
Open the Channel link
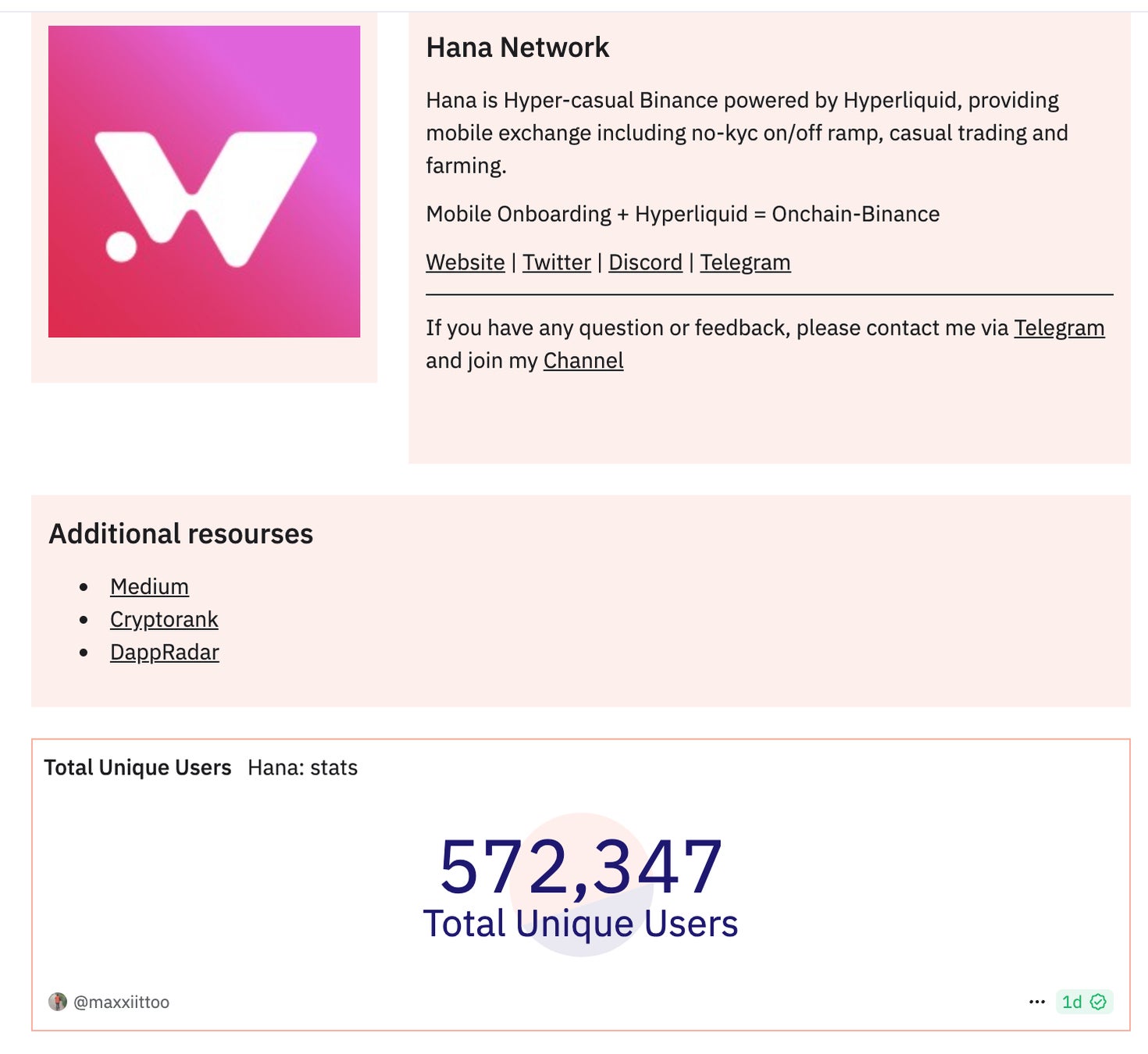click(583, 361)
